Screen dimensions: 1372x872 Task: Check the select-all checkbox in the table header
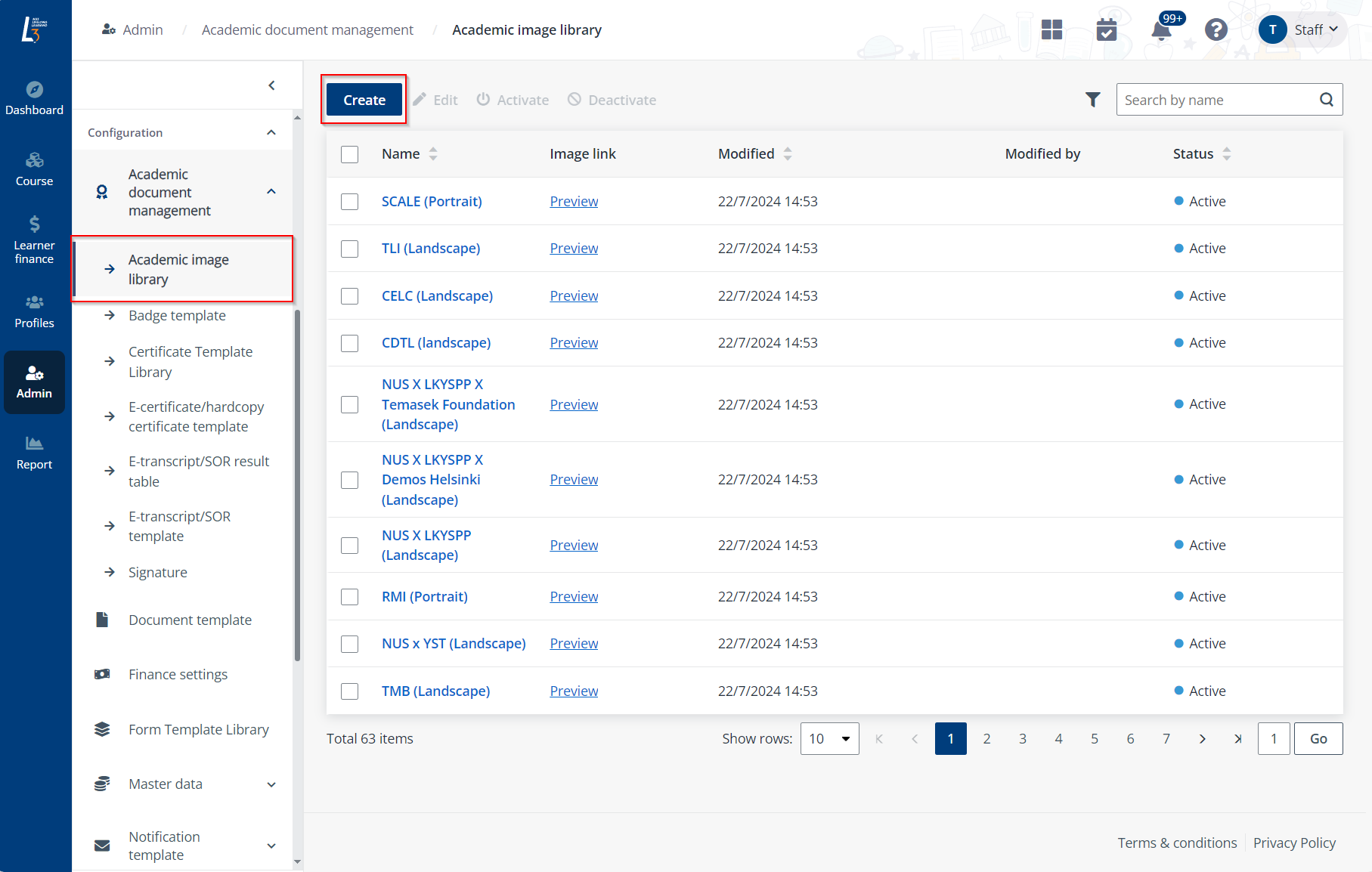point(349,154)
